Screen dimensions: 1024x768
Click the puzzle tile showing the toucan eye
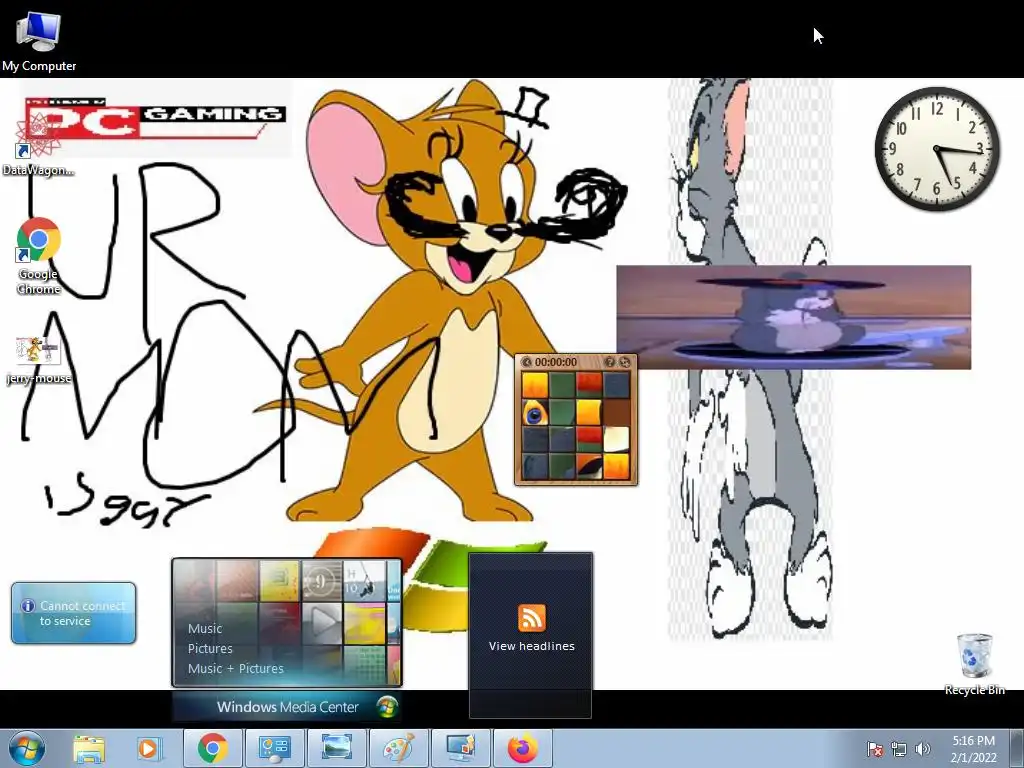(535, 413)
